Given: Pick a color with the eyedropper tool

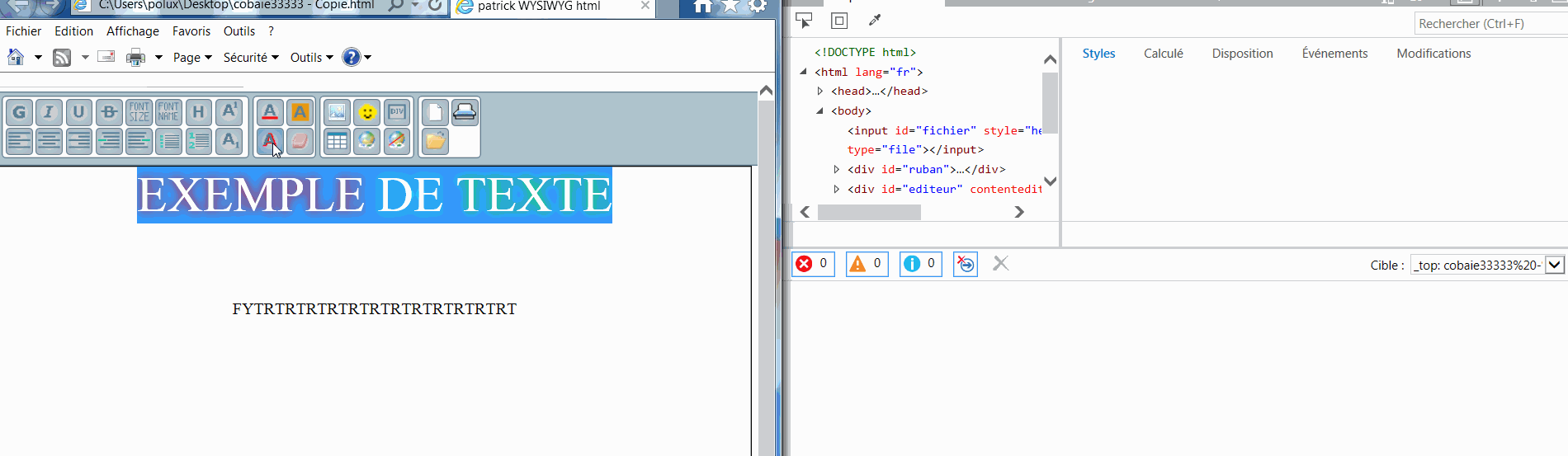Looking at the screenshot, I should pyautogui.click(x=875, y=21).
